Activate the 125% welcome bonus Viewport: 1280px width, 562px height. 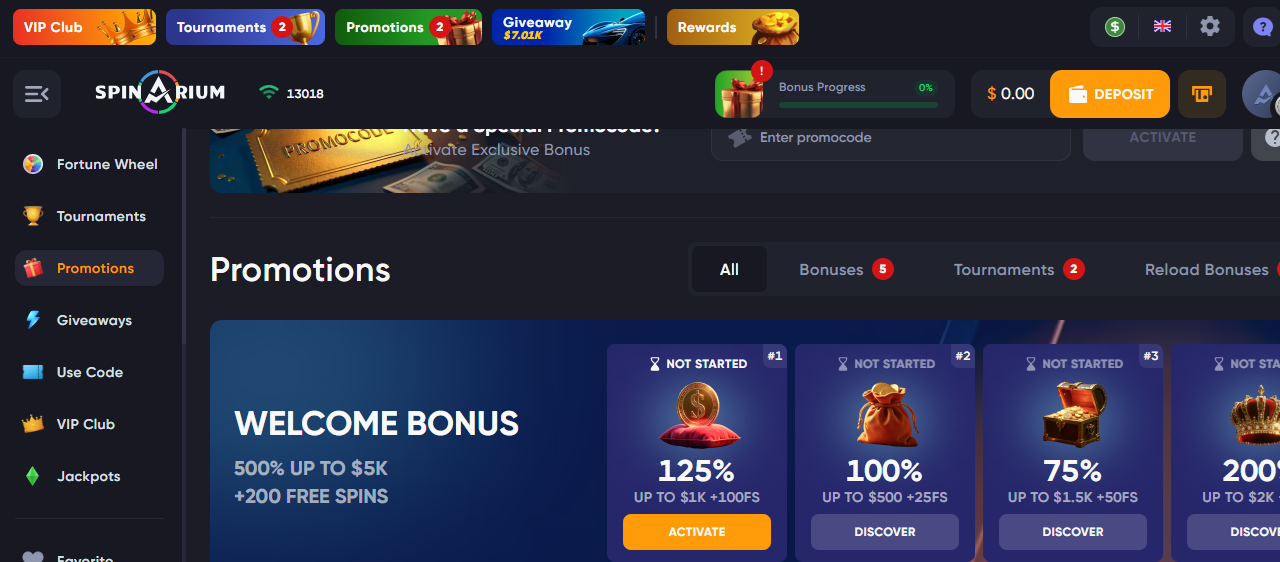[697, 532]
